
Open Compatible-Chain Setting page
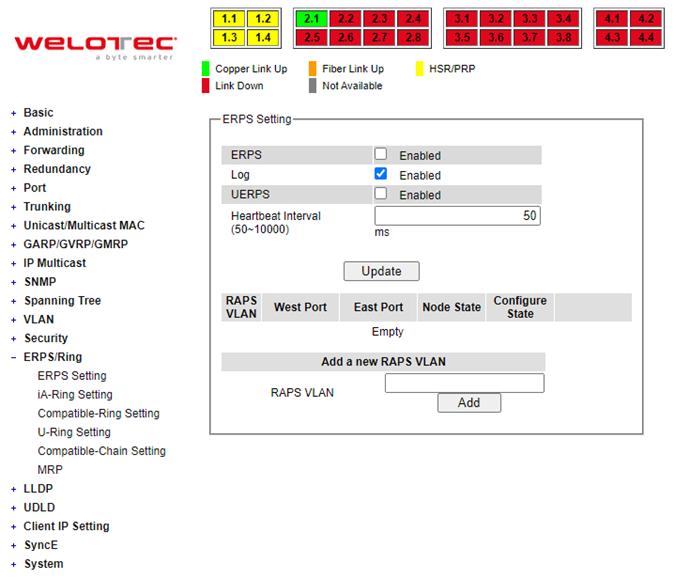(x=102, y=451)
